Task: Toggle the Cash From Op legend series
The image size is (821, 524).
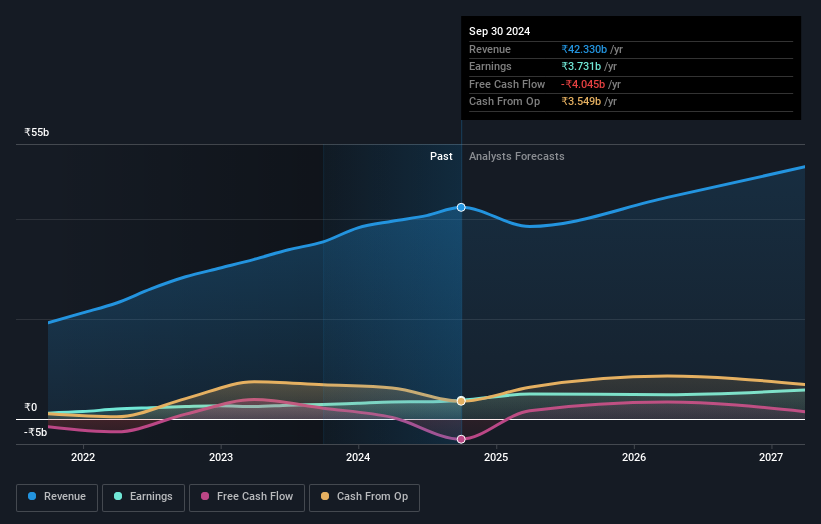Action: [364, 497]
